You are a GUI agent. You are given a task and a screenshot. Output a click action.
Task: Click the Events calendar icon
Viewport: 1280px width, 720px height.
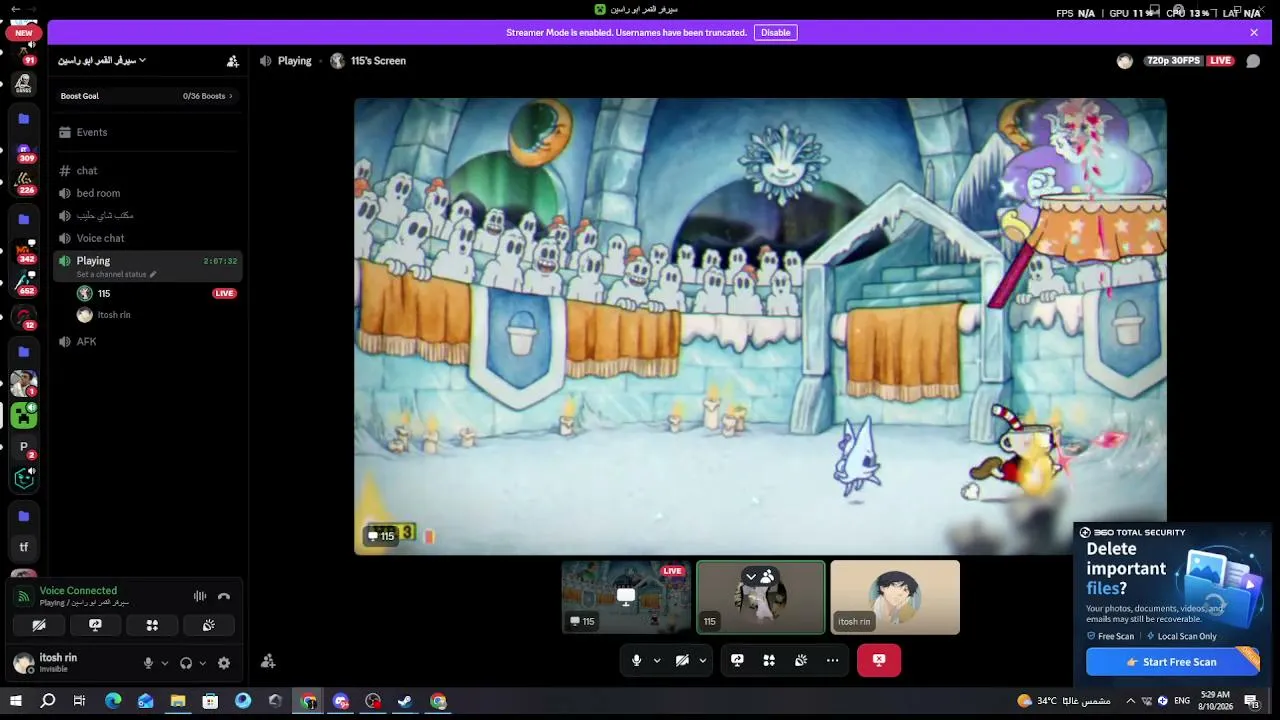pyautogui.click(x=65, y=132)
